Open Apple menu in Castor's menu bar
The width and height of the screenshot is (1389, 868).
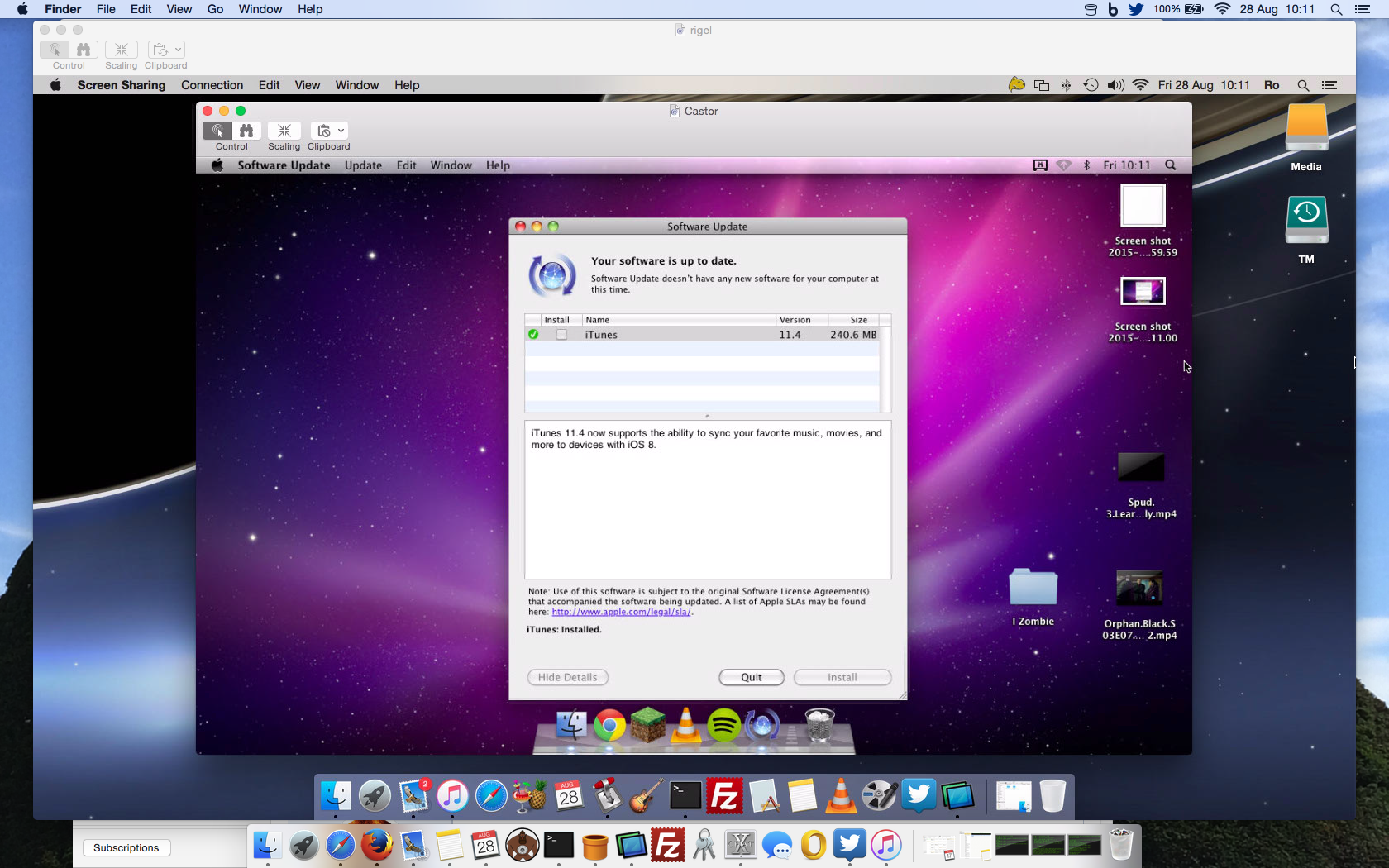point(217,165)
